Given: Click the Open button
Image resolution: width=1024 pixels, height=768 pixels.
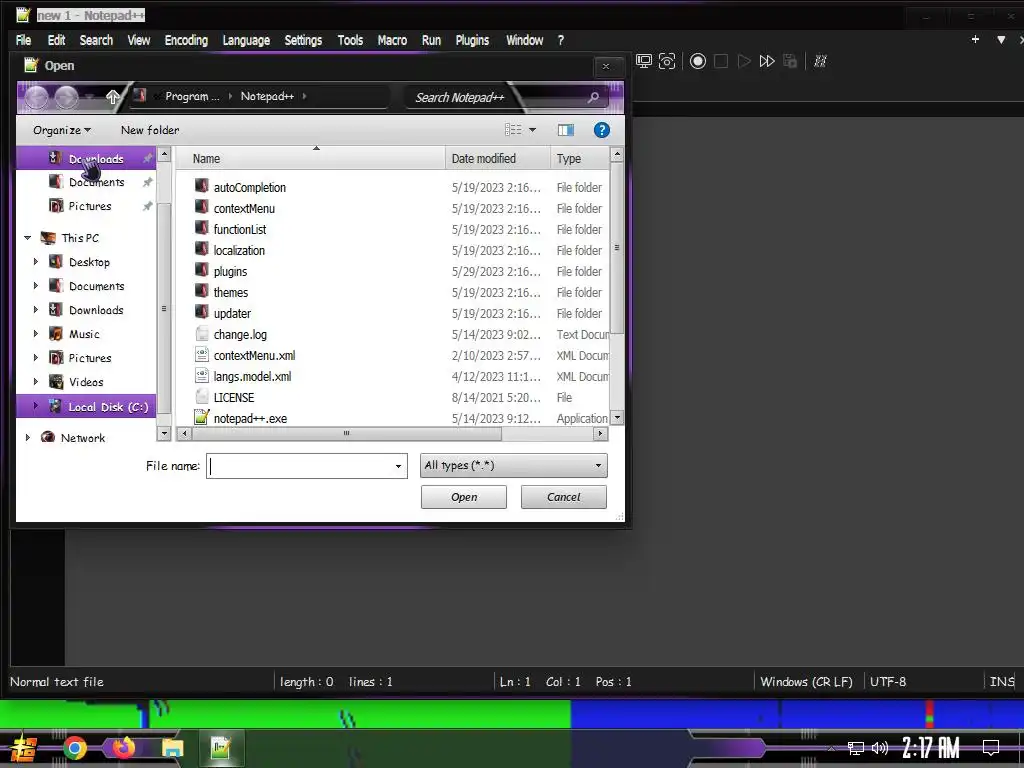Looking at the screenshot, I should (464, 497).
